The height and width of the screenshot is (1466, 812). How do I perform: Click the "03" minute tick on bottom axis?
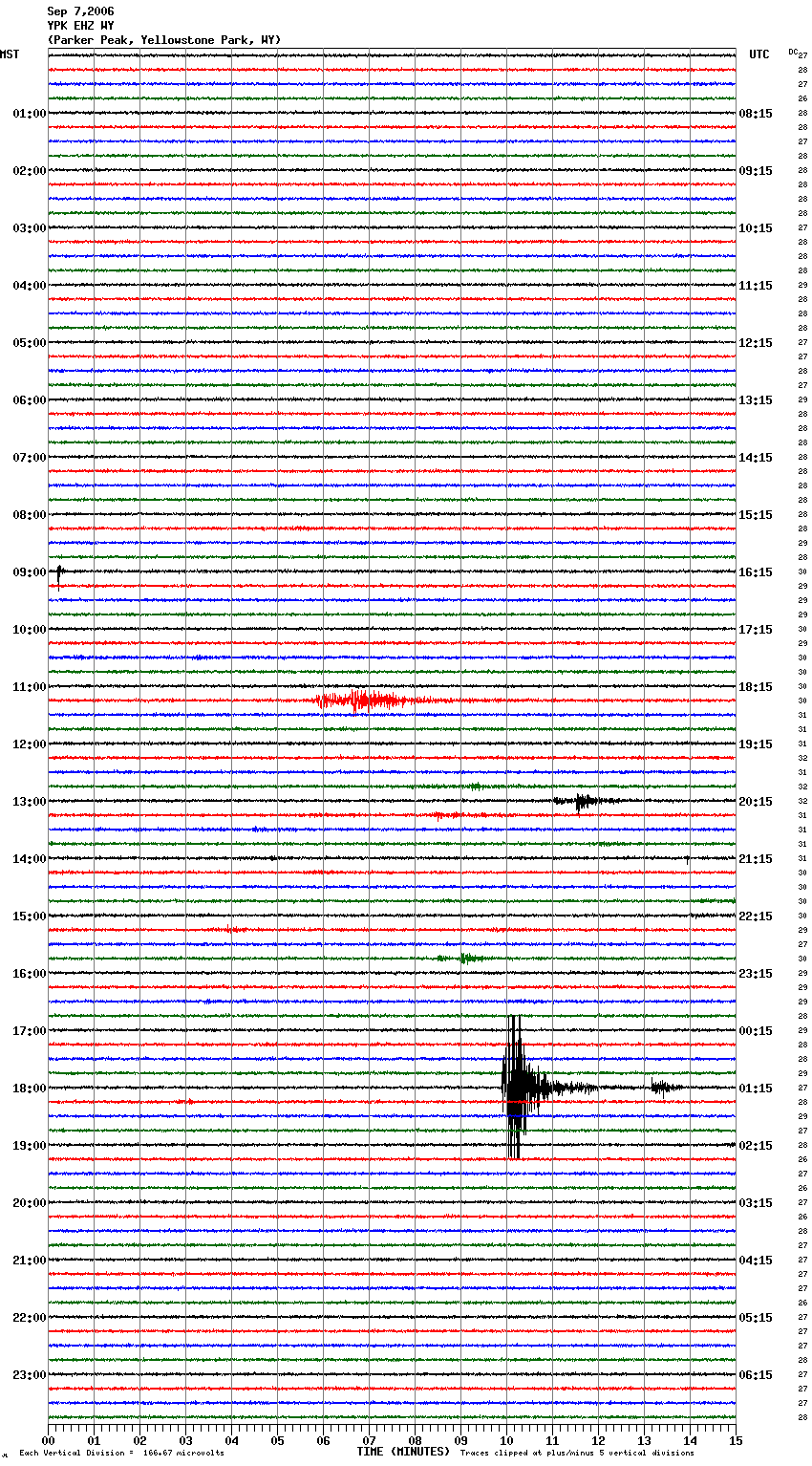[x=185, y=1440]
